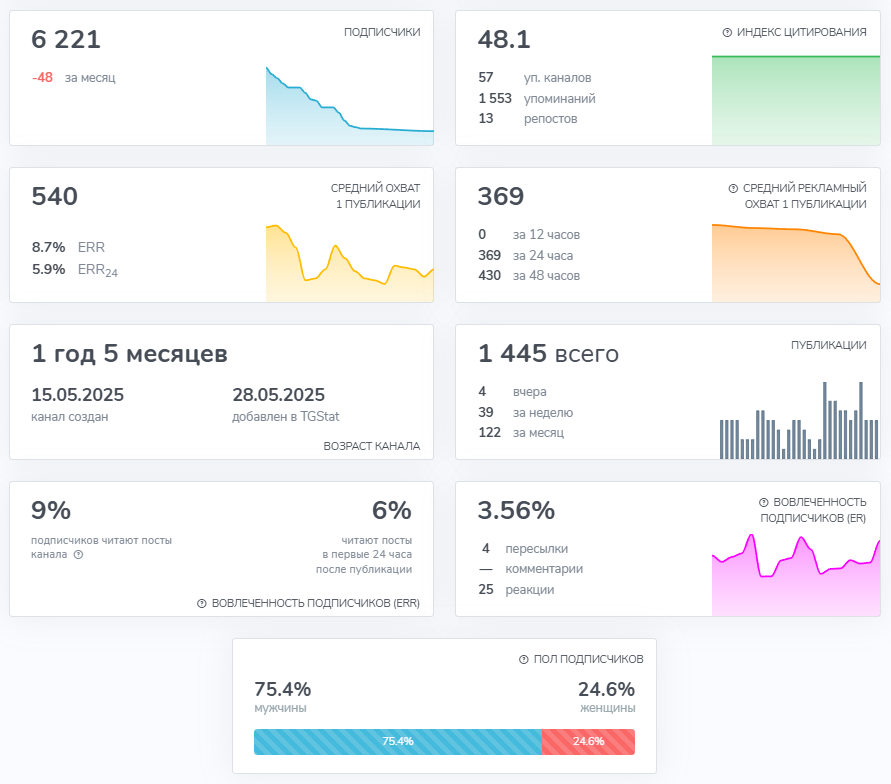Image resolution: width=891 pixels, height=784 pixels.
Task: Open the help icon beside ПОЛ ПОДПИСЧИКОВ
Action: [524, 660]
